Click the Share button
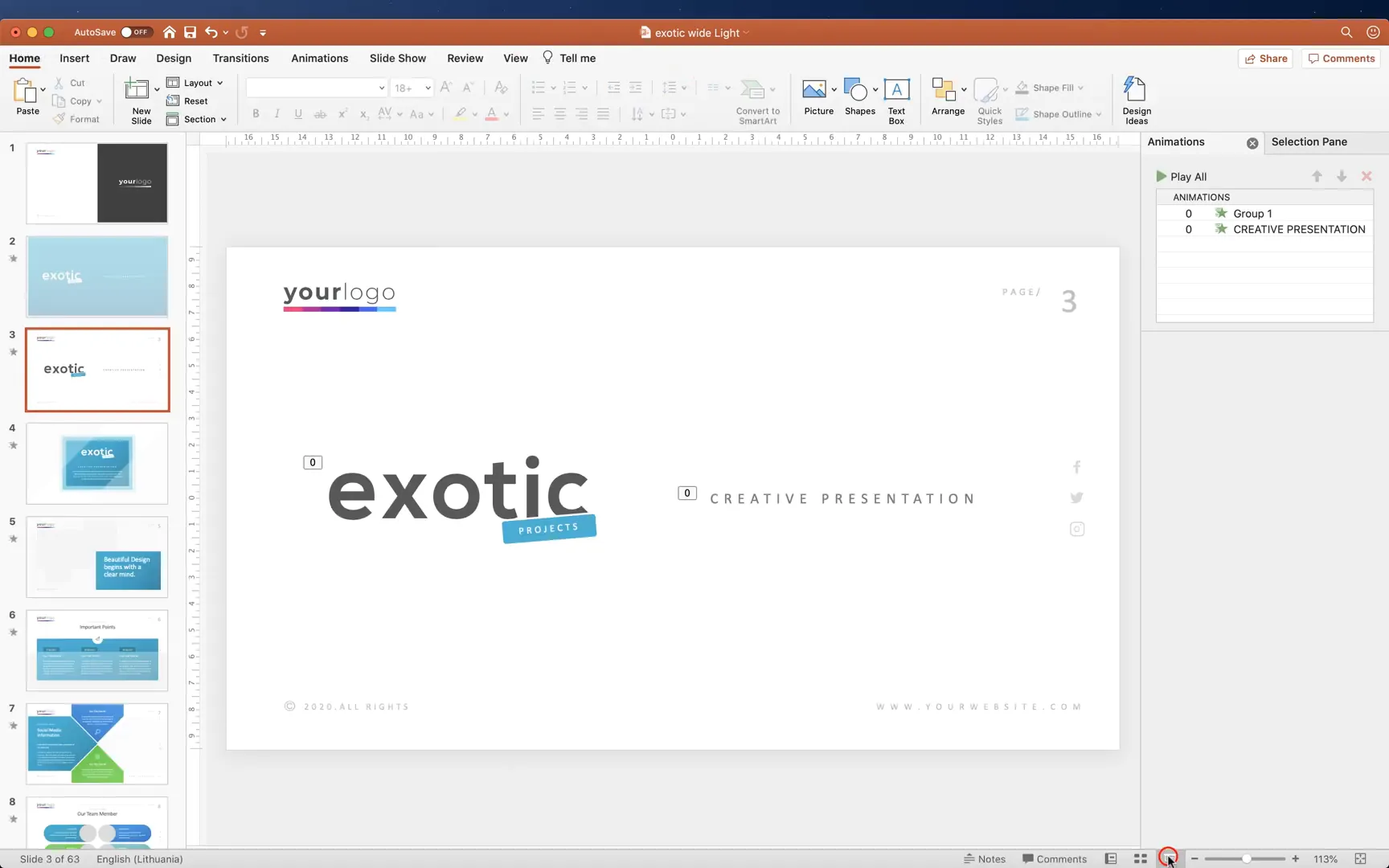The image size is (1389, 868). [x=1265, y=58]
